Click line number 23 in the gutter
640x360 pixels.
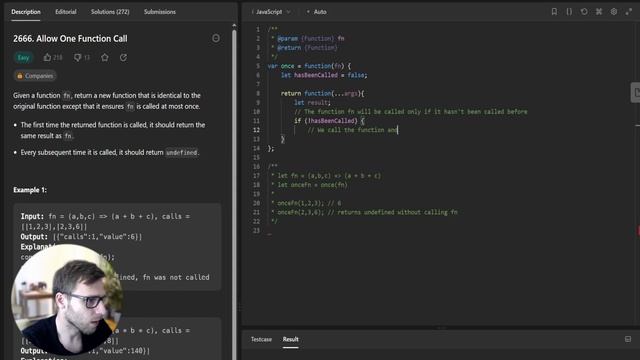(256, 230)
